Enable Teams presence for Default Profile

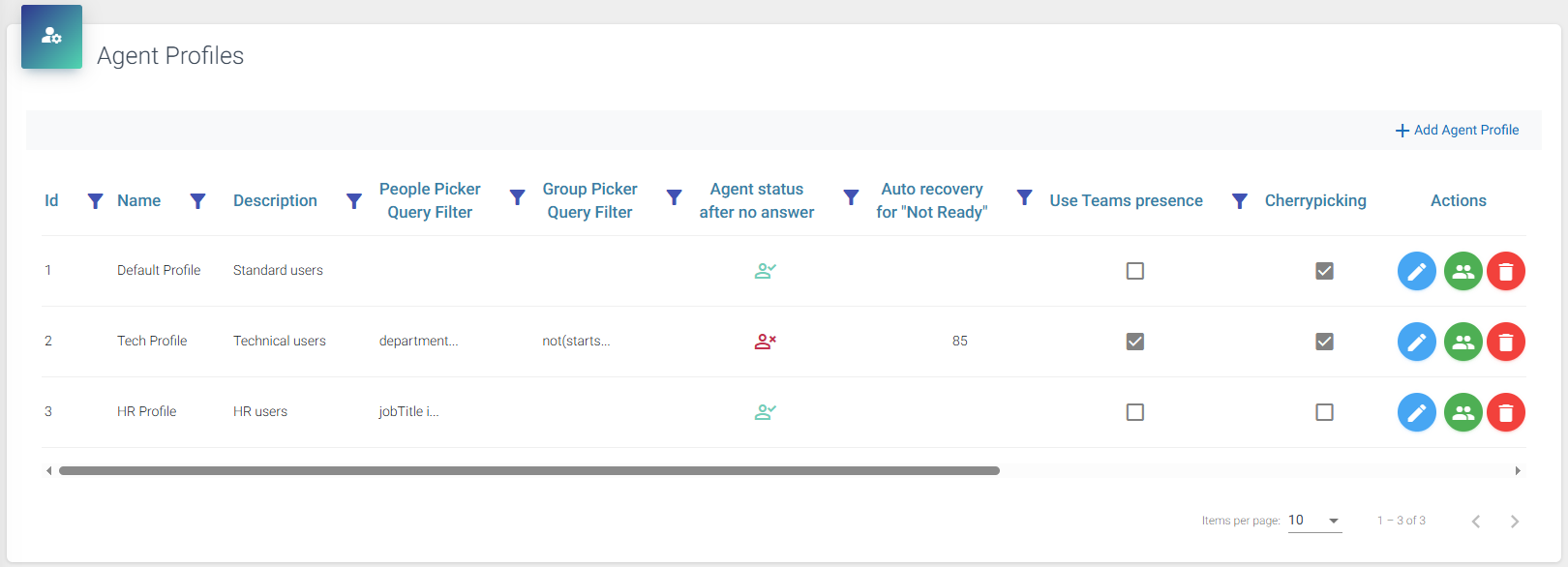[1135, 271]
